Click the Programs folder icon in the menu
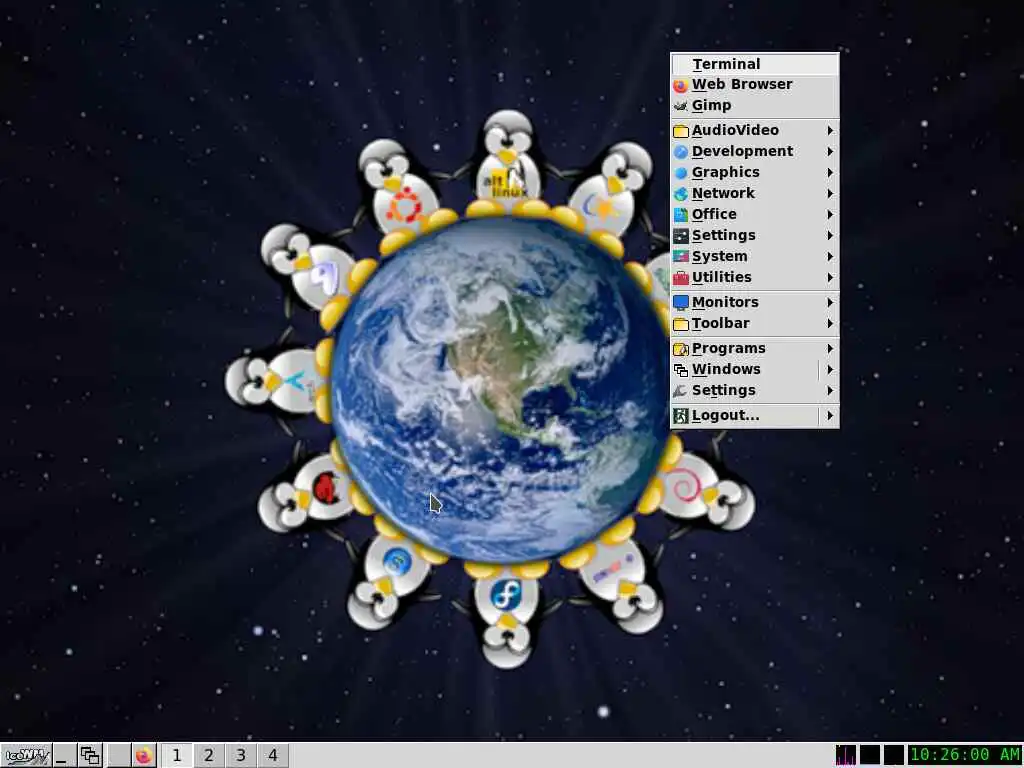The width and height of the screenshot is (1024, 768). (680, 349)
